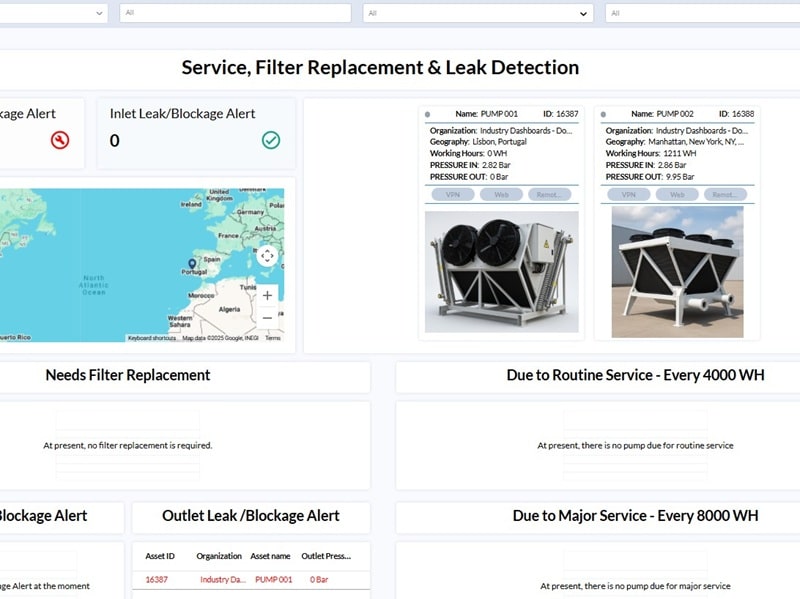
Task: Open PUMP 001 equipment image
Action: click(x=502, y=272)
